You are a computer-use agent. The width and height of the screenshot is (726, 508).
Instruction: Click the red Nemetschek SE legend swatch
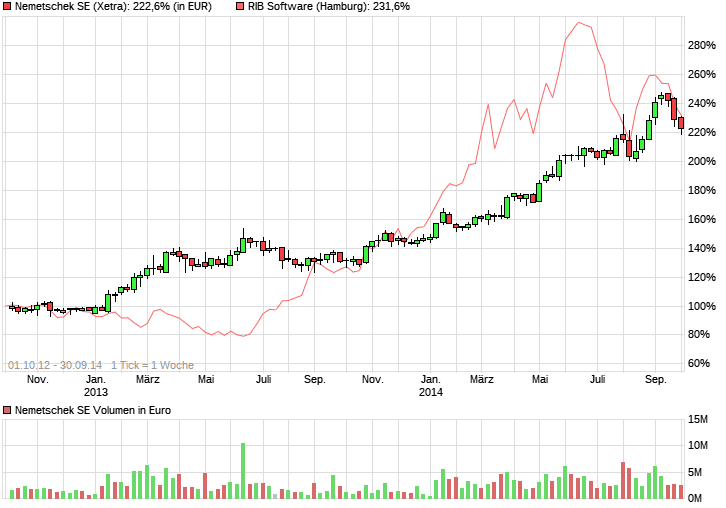click(7, 6)
